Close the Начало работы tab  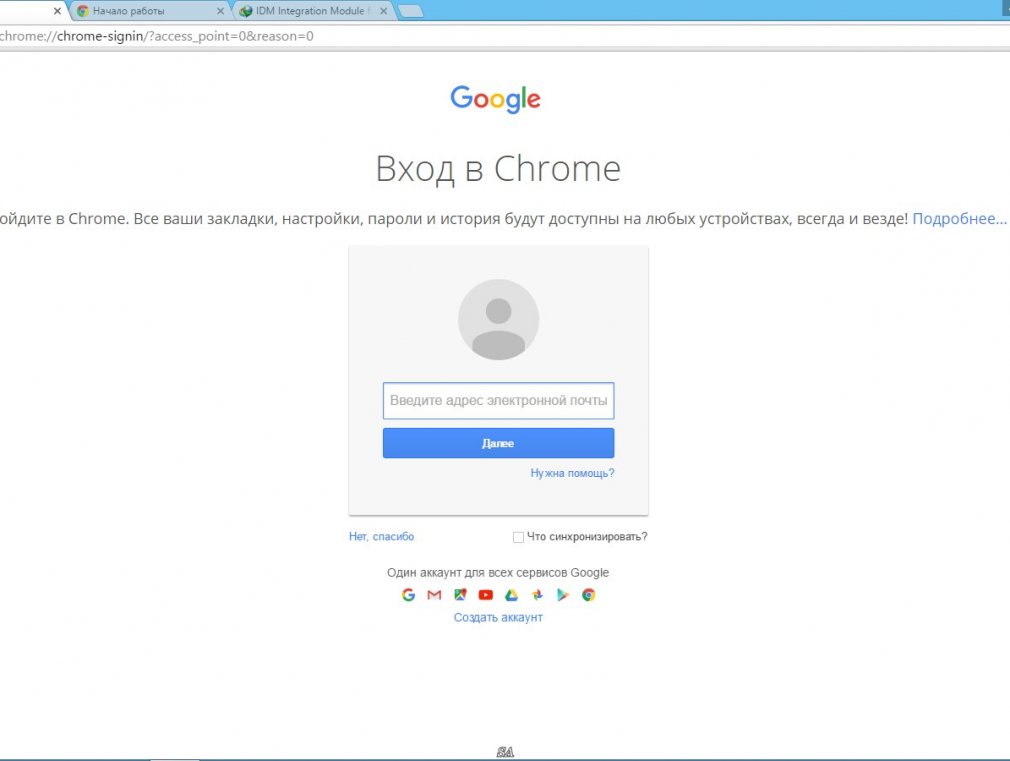(220, 11)
